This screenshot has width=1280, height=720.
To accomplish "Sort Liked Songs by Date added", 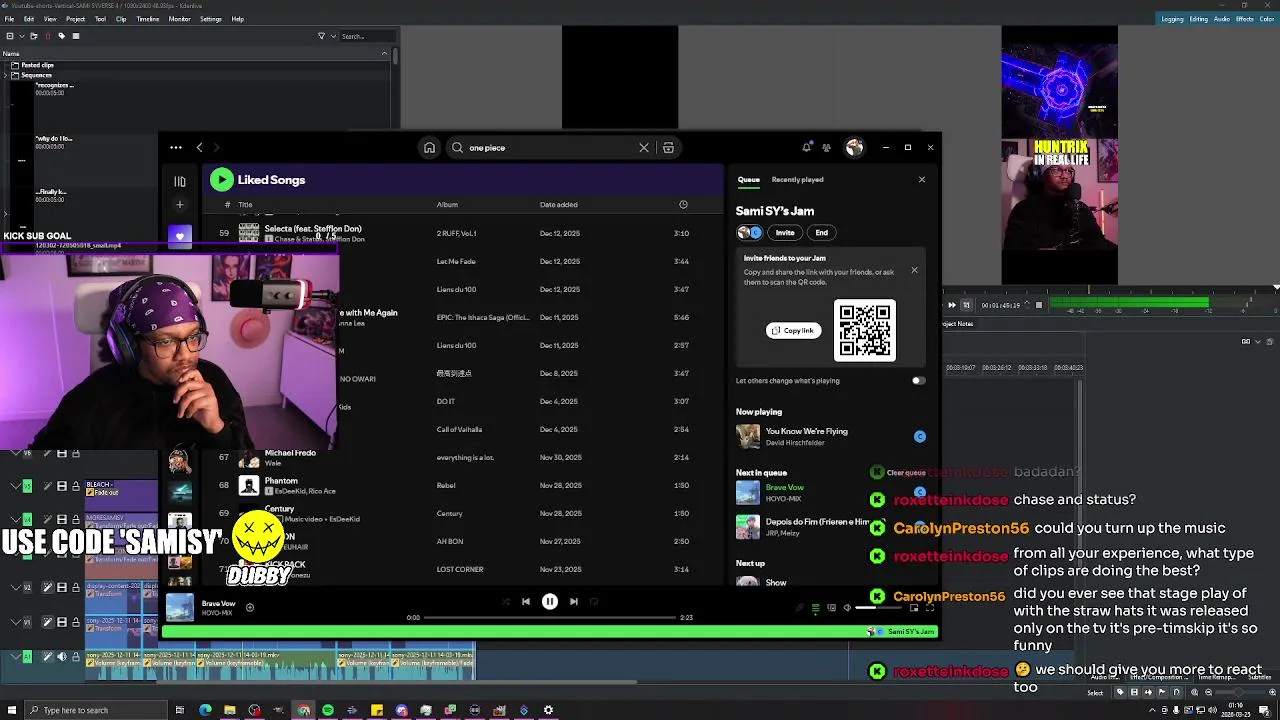I will (559, 205).
